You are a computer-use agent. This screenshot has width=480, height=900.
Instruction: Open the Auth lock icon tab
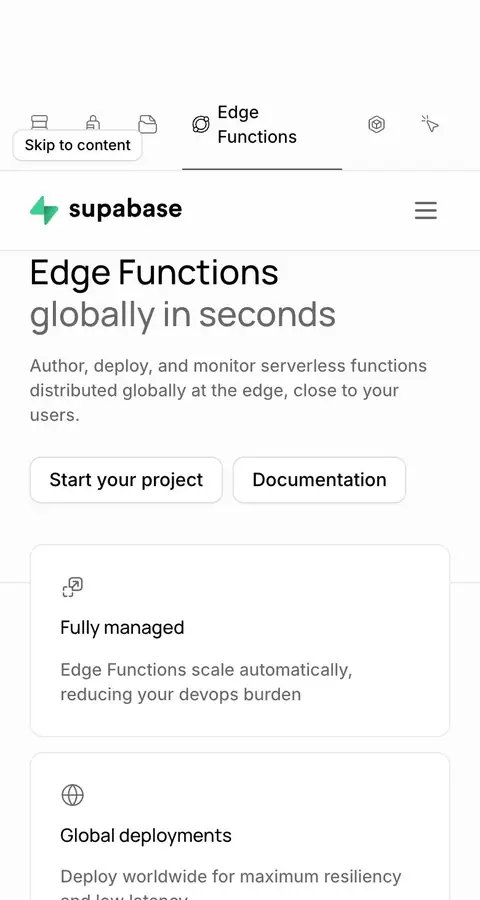(x=93, y=123)
